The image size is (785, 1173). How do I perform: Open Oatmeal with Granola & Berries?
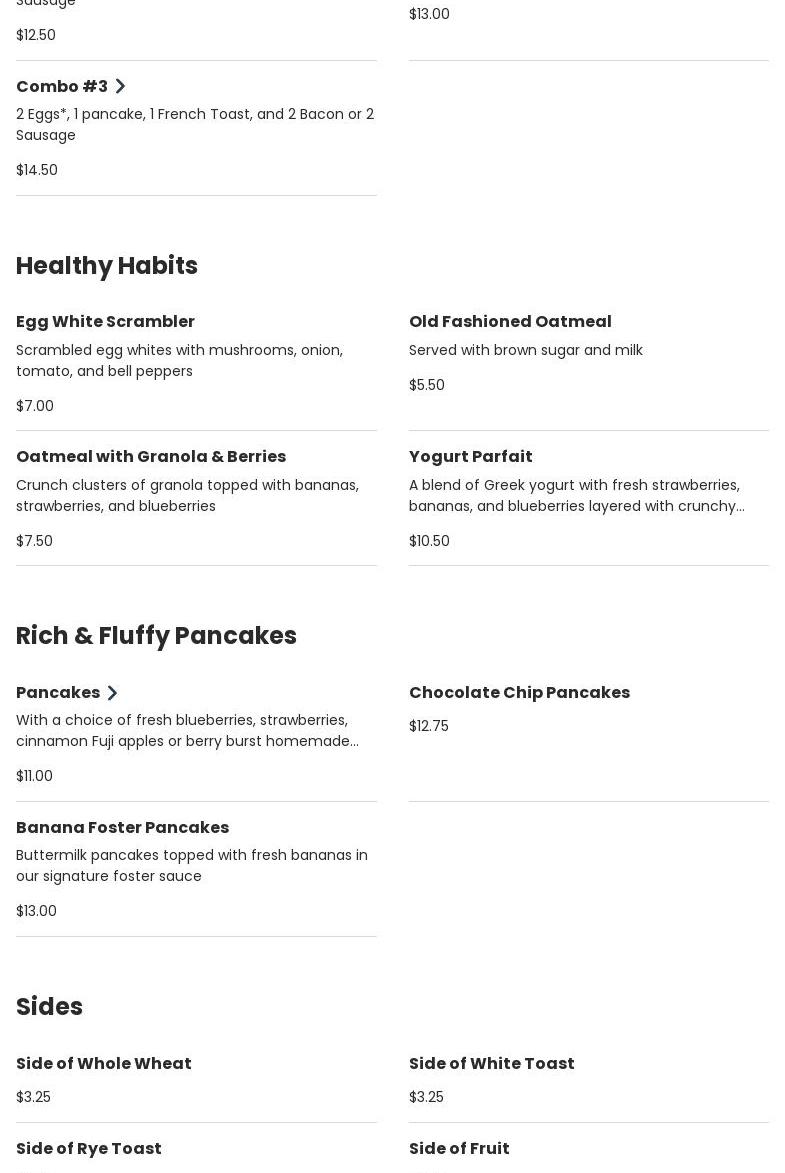(x=151, y=457)
